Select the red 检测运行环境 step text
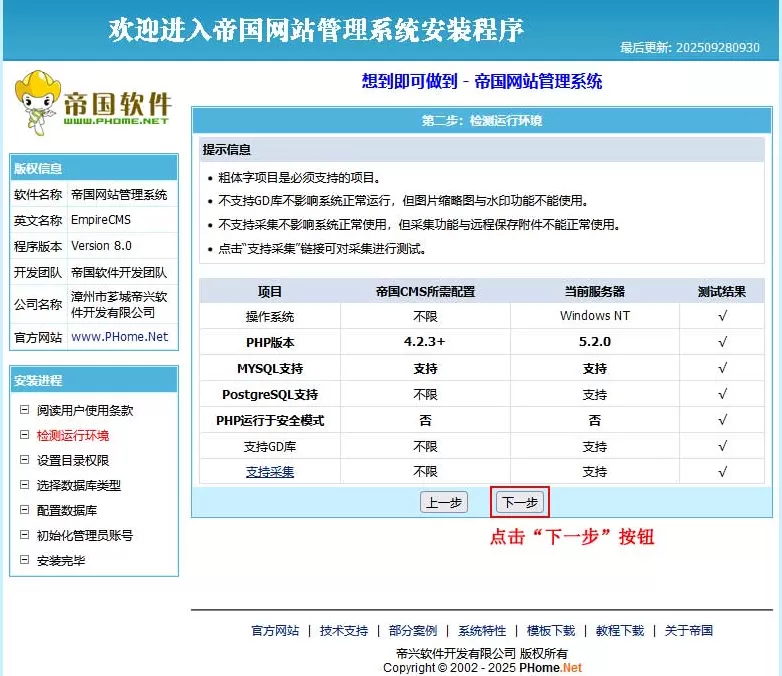This screenshot has width=782, height=676. pos(73,435)
